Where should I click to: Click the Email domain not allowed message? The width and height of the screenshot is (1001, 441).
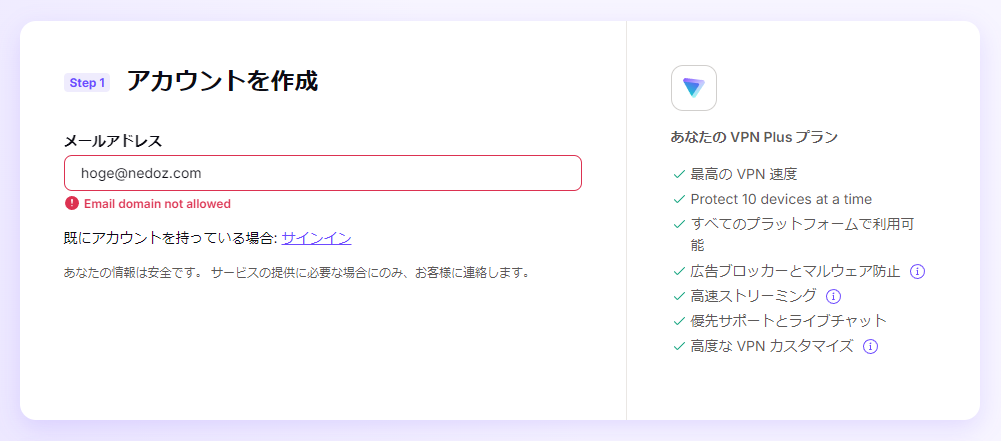point(157,204)
